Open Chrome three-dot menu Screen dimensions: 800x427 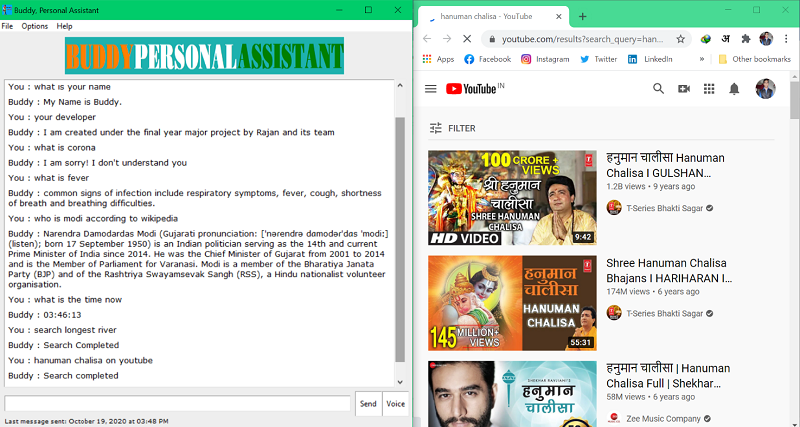point(786,39)
